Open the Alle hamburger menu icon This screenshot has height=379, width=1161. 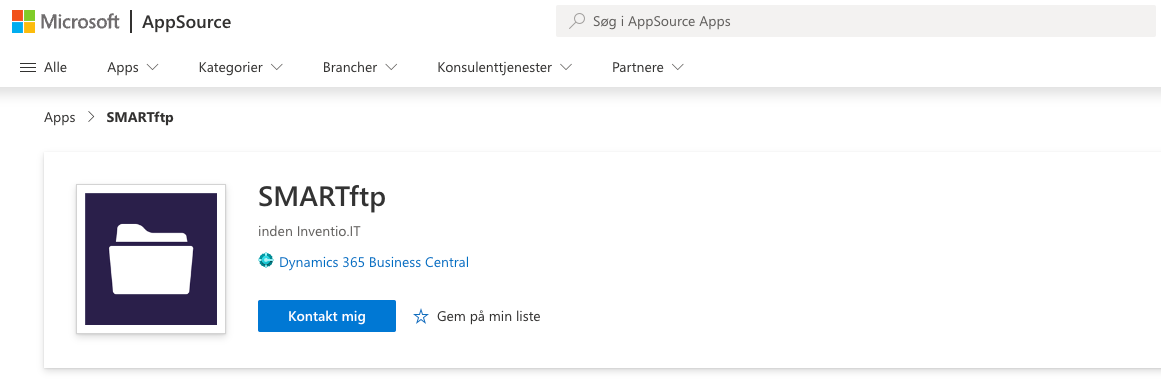pos(28,67)
